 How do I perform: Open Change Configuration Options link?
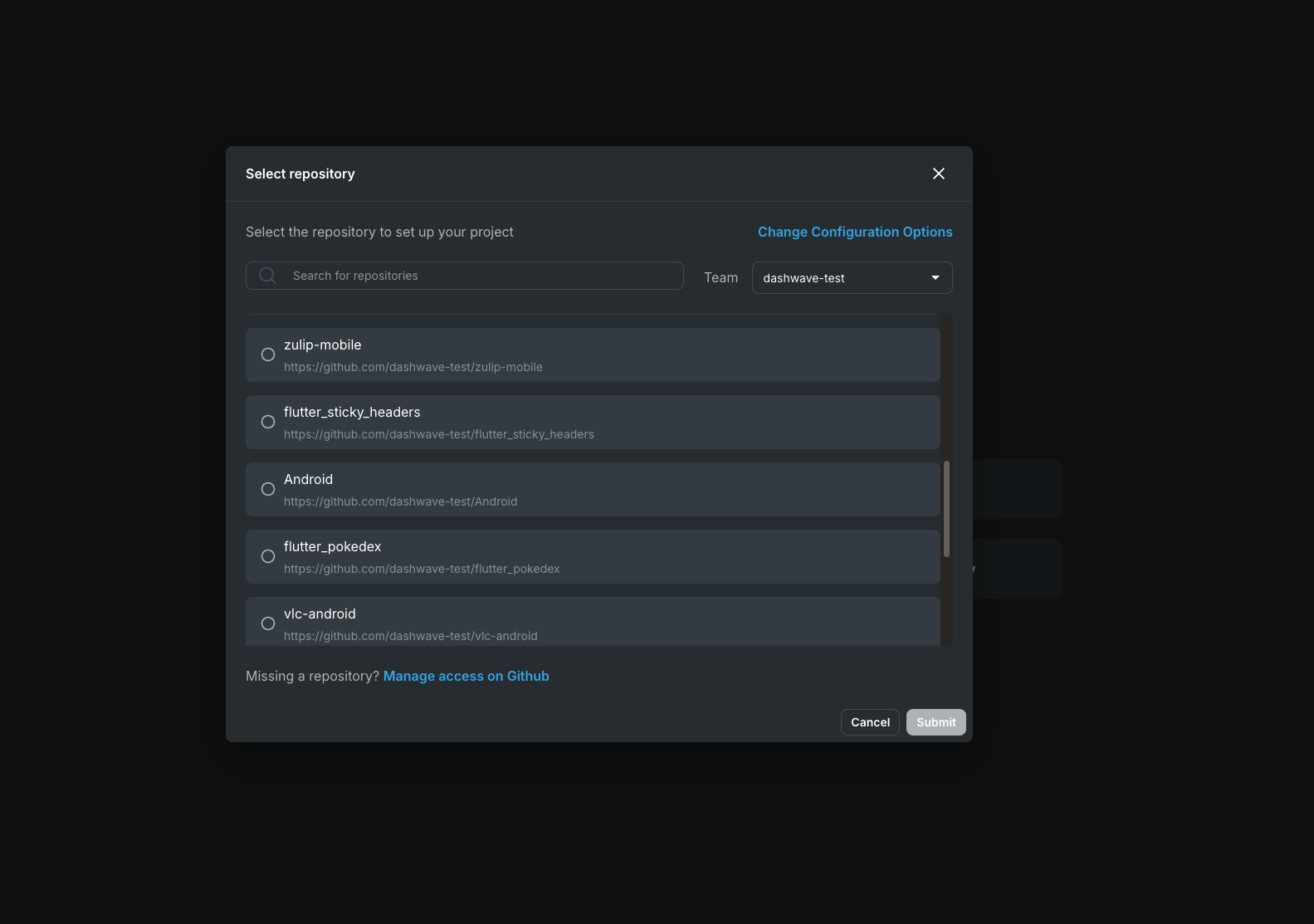pos(855,232)
